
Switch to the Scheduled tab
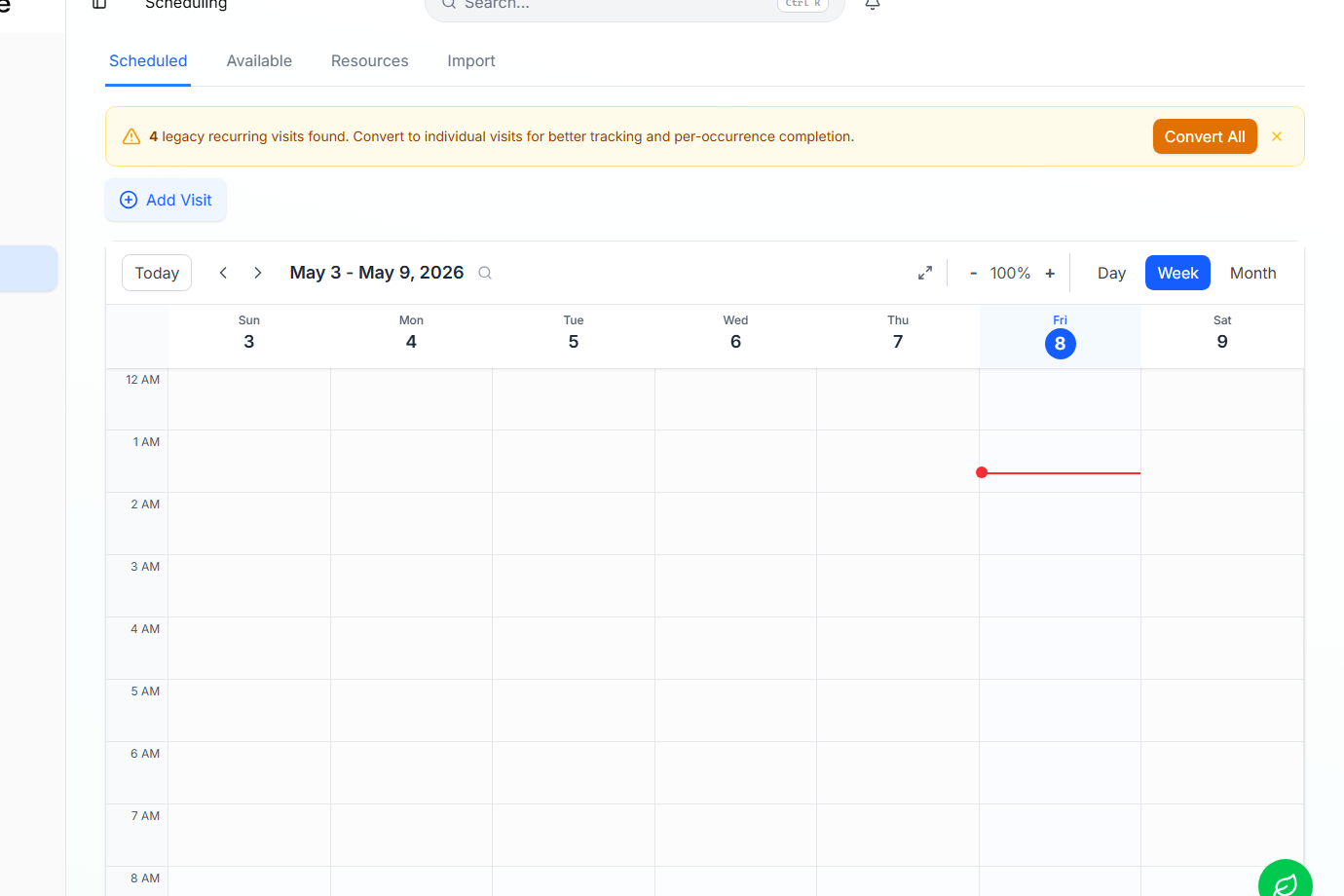coord(148,60)
